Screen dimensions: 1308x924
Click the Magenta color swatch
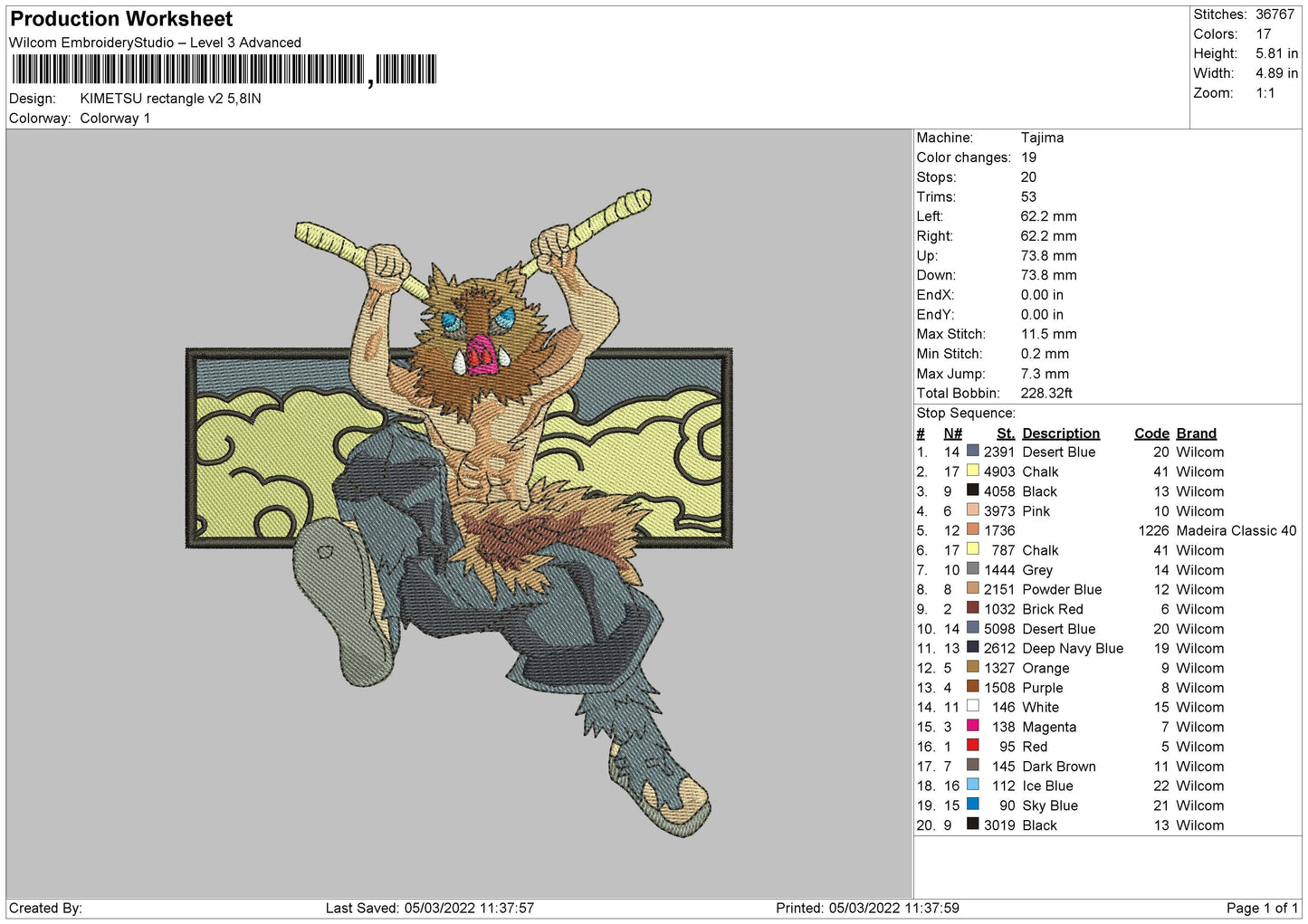click(x=973, y=726)
